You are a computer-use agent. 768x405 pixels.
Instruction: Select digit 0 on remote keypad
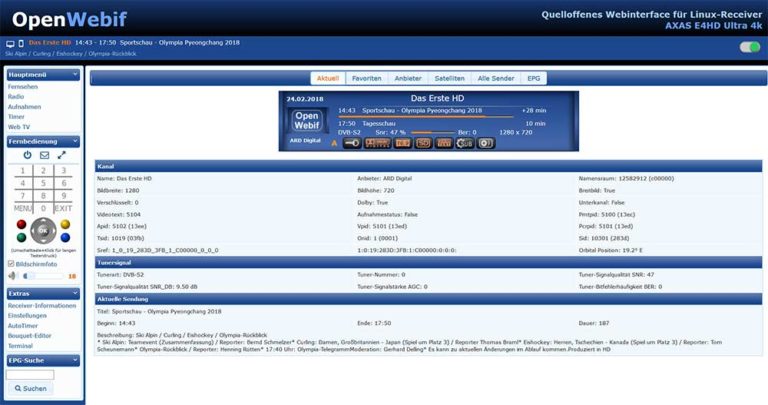click(x=43, y=209)
